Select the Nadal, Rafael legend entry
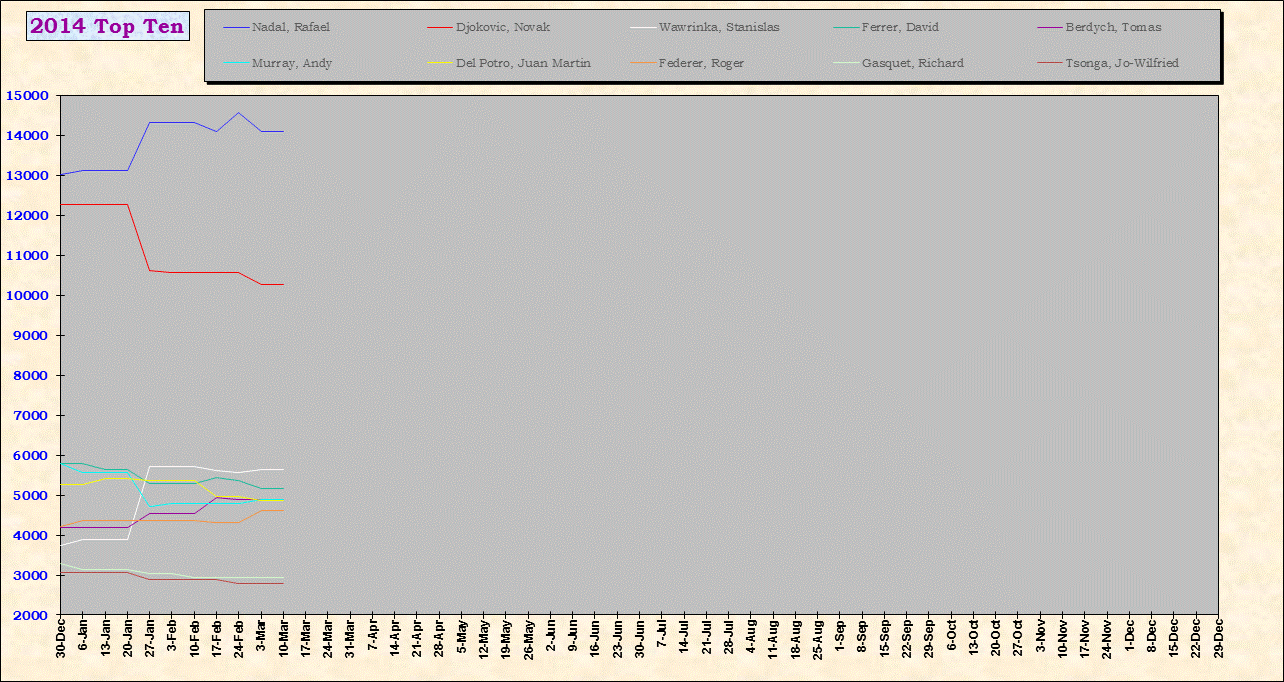 click(291, 27)
